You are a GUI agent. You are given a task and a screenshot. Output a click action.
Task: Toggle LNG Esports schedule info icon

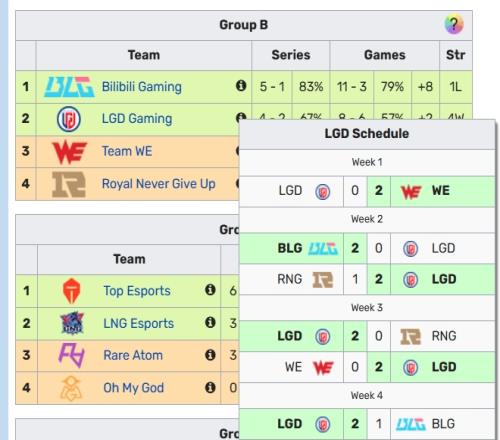[x=210, y=322]
